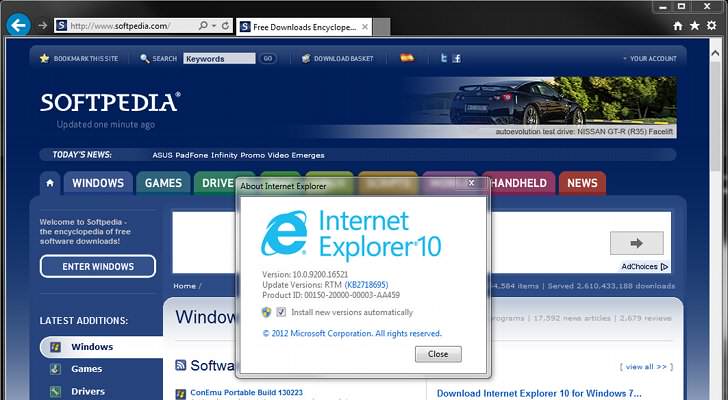The image size is (728, 400).
Task: Click the Spanish flag language icon
Action: pos(407,59)
